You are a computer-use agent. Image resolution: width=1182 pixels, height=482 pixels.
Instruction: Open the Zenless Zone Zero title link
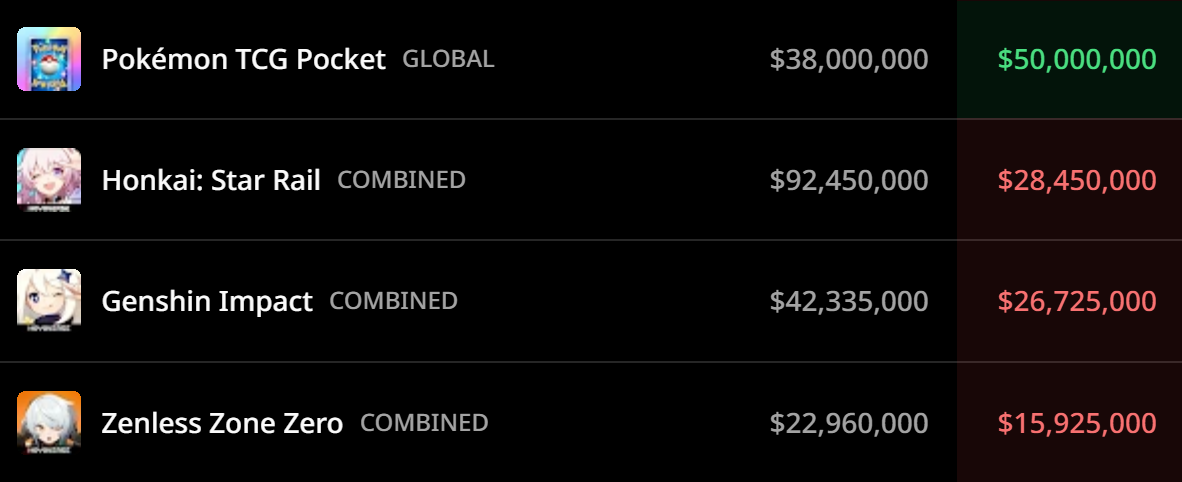click(222, 422)
